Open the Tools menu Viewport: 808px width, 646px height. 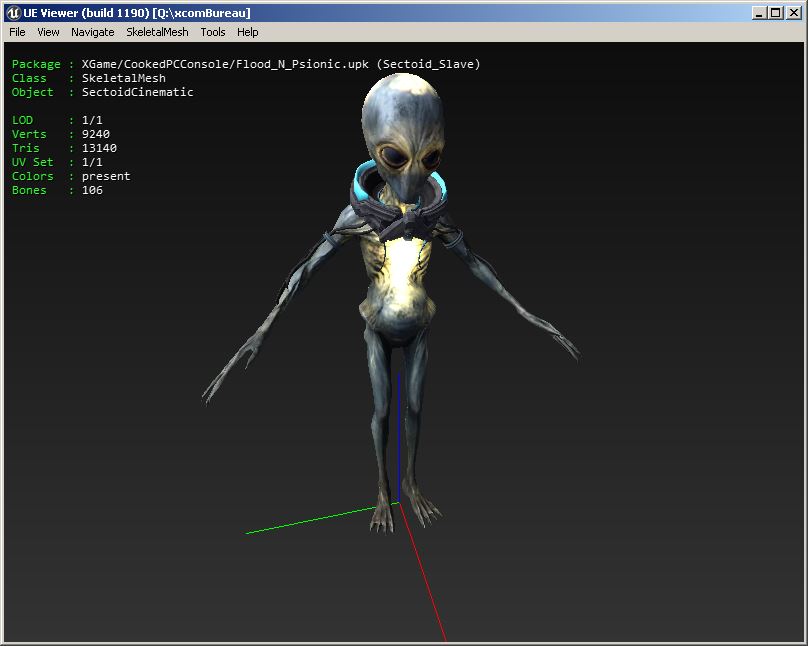pyautogui.click(x=213, y=32)
